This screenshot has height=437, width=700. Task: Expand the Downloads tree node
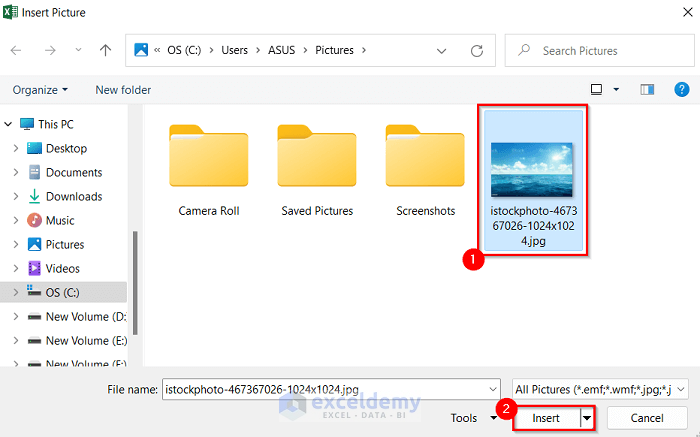16,196
